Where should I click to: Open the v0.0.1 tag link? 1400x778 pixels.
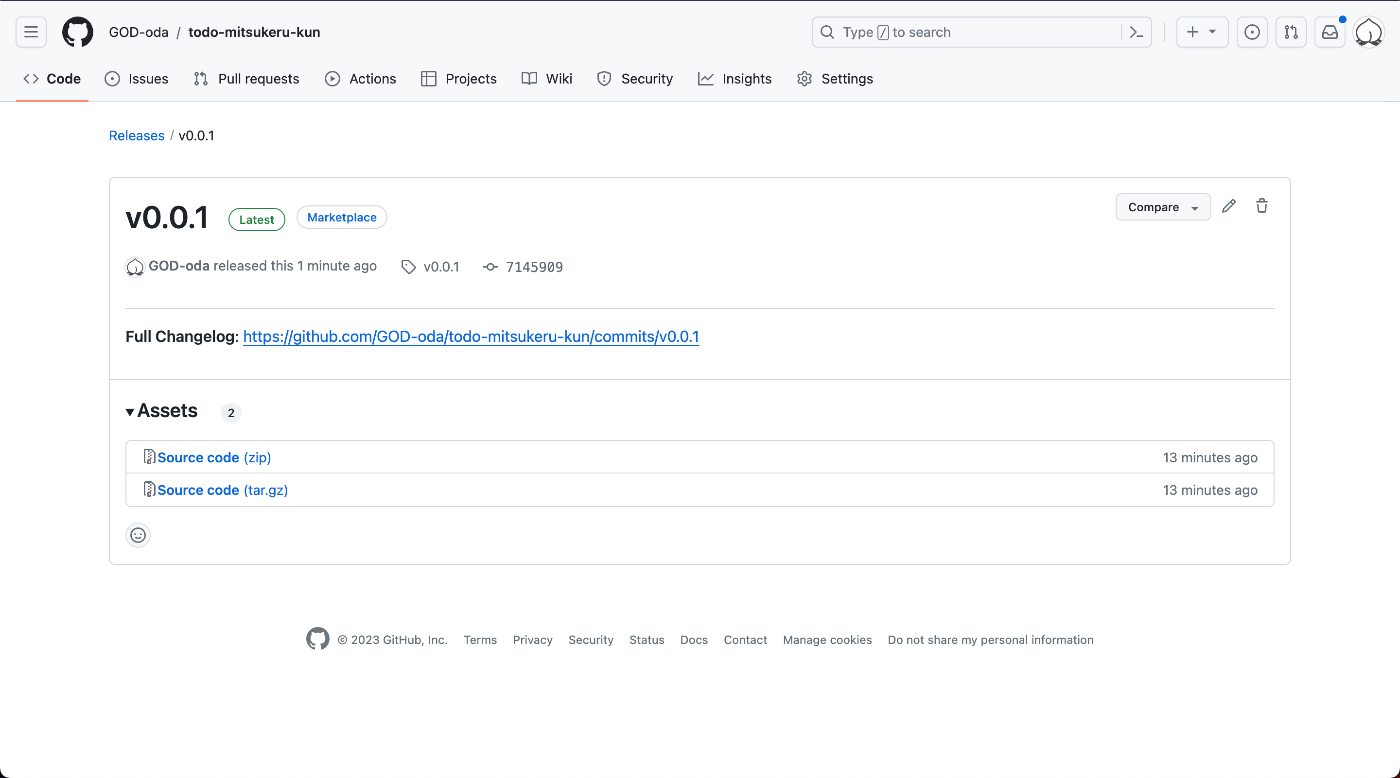(430, 267)
